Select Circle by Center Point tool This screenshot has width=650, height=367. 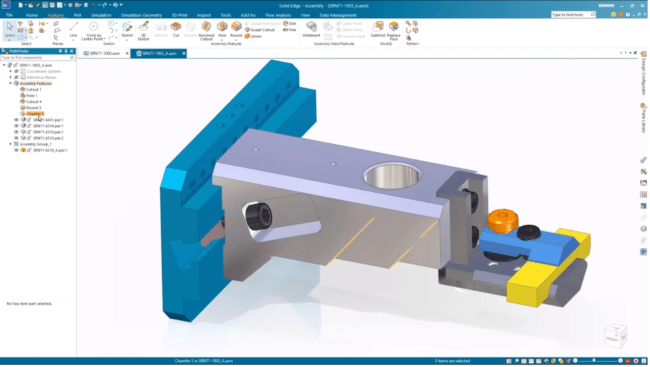[93, 31]
